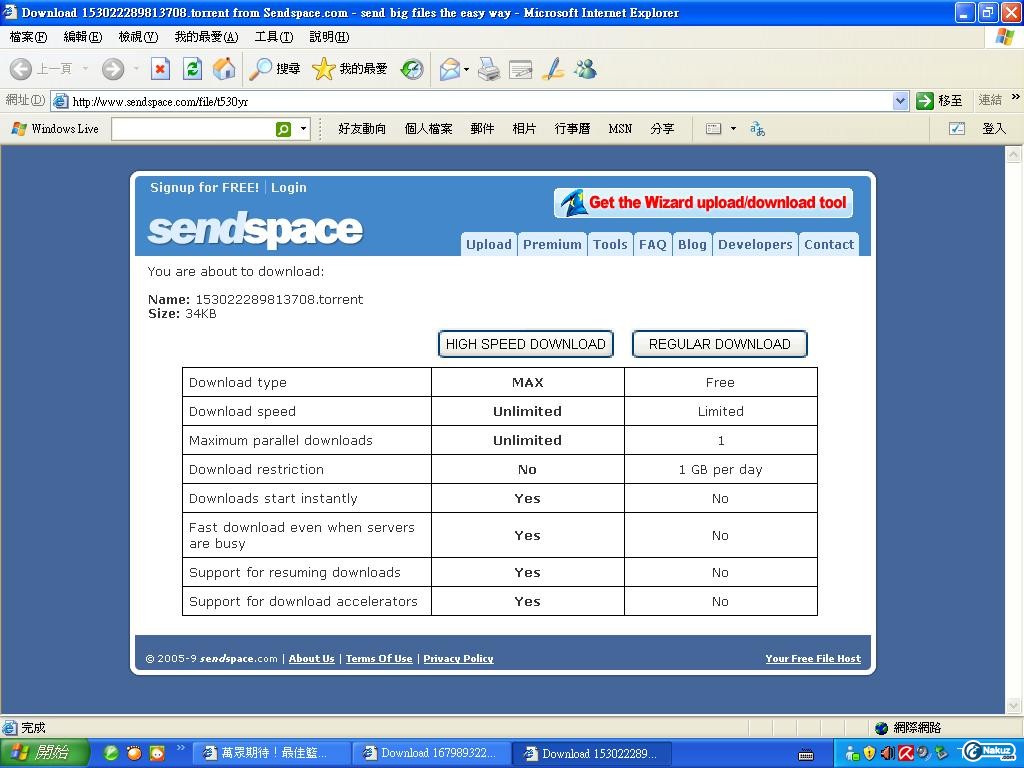Open Terms Of Use footer link
The image size is (1024, 768).
(x=379, y=658)
